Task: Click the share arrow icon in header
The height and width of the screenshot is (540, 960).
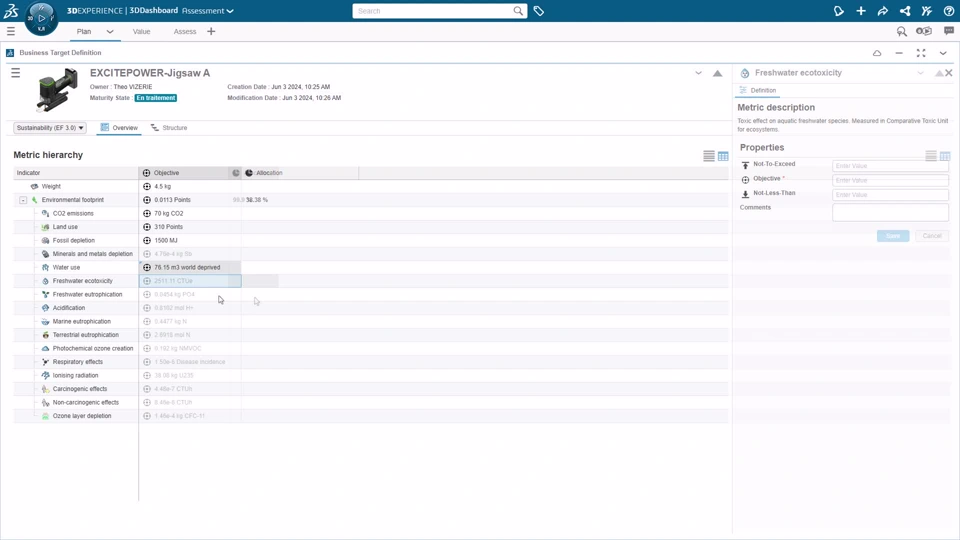Action: (x=883, y=11)
